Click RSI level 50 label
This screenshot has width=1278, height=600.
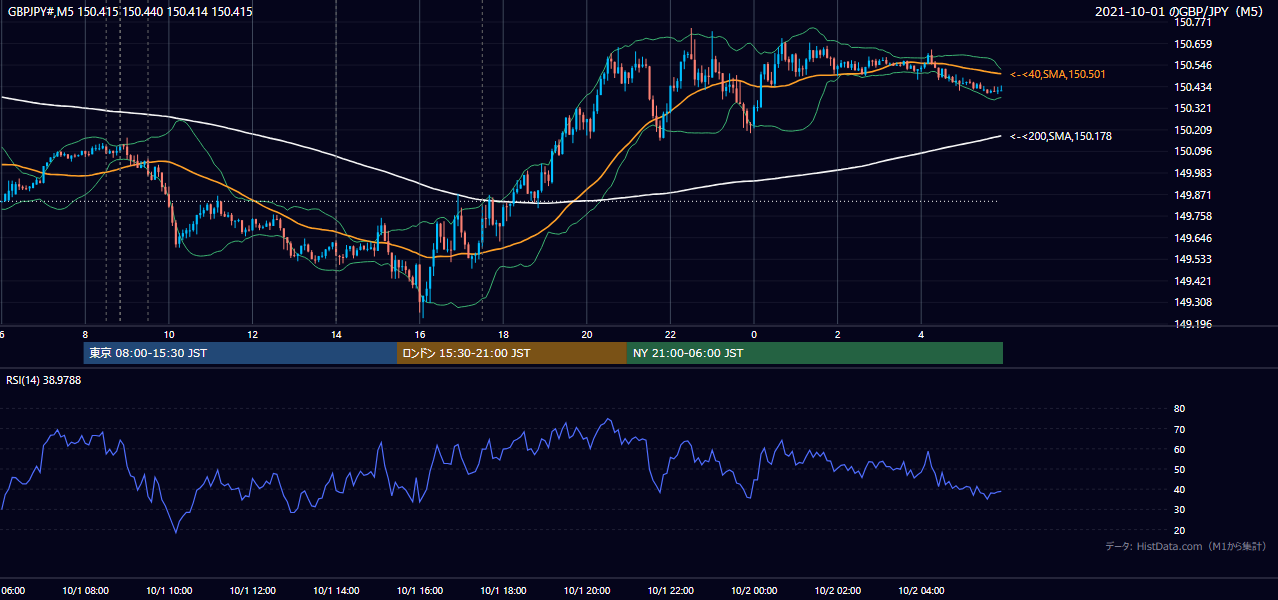tap(1179, 469)
